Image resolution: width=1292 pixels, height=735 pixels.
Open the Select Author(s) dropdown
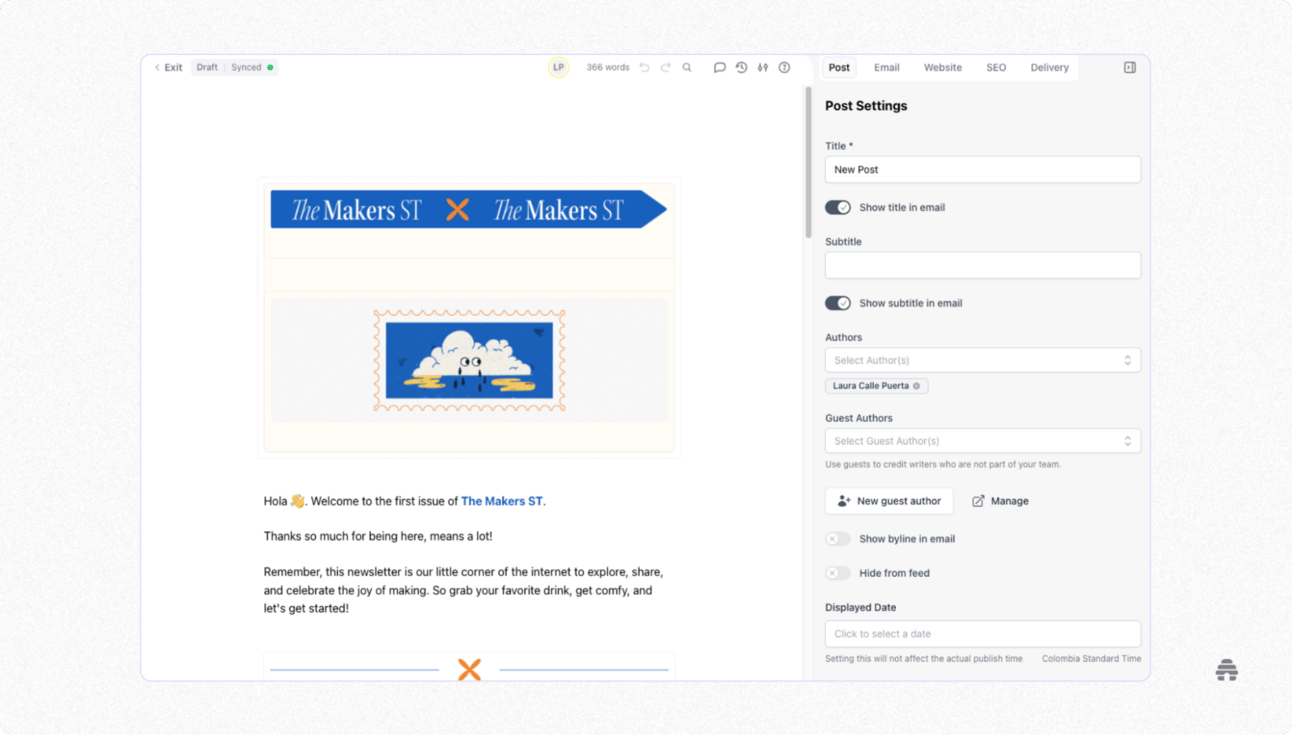982,360
